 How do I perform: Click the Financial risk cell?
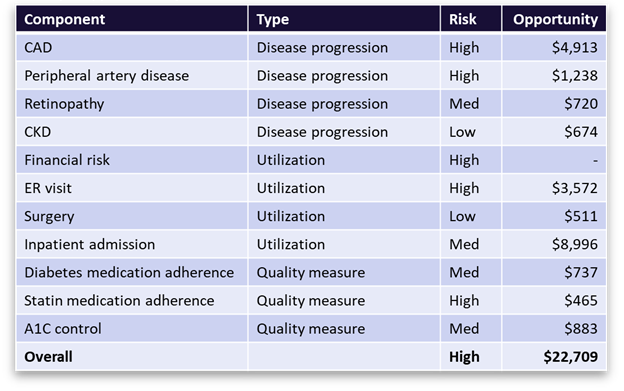(132, 160)
